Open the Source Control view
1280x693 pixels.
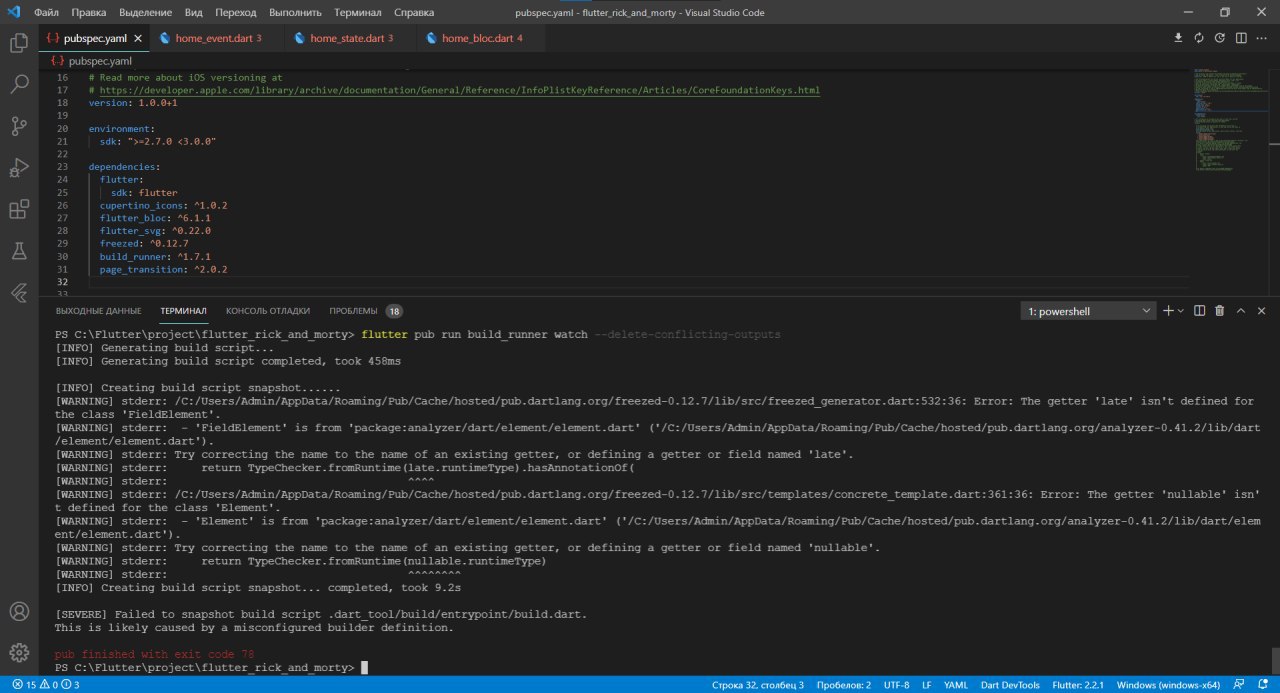tap(19, 126)
